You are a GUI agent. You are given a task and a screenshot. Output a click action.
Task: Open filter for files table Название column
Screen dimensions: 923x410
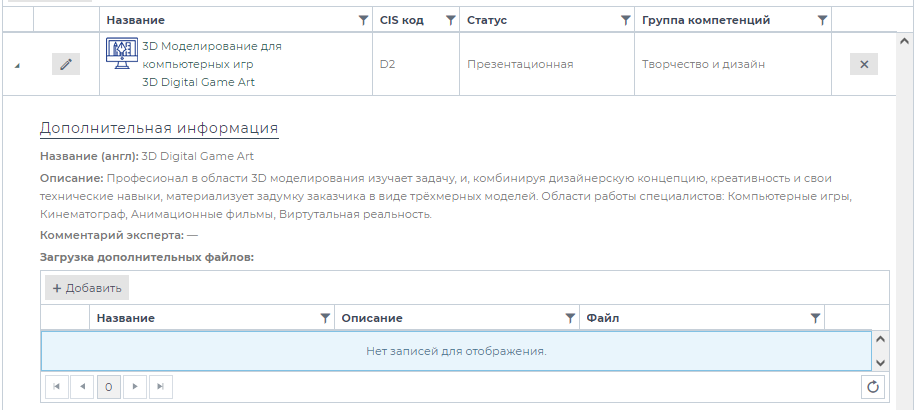click(x=324, y=318)
